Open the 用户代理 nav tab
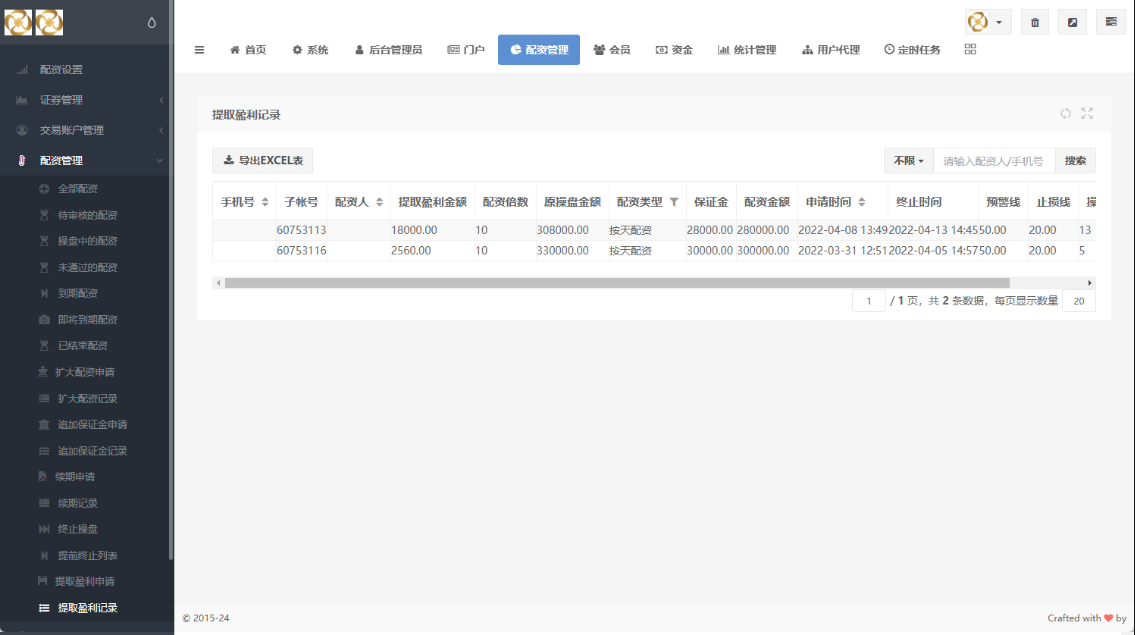 [831, 50]
